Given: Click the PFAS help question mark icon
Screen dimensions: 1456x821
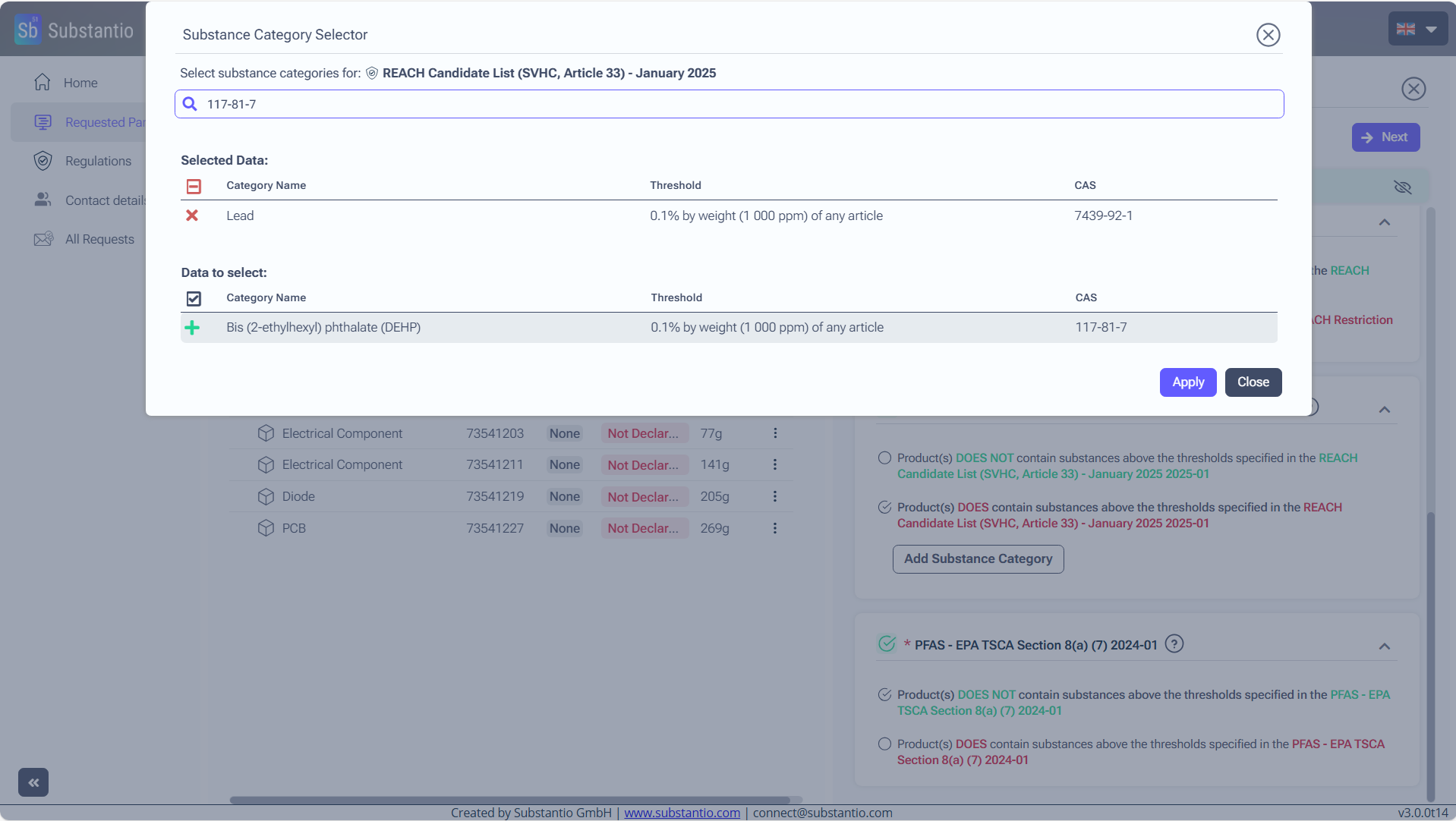Looking at the screenshot, I should (1174, 644).
